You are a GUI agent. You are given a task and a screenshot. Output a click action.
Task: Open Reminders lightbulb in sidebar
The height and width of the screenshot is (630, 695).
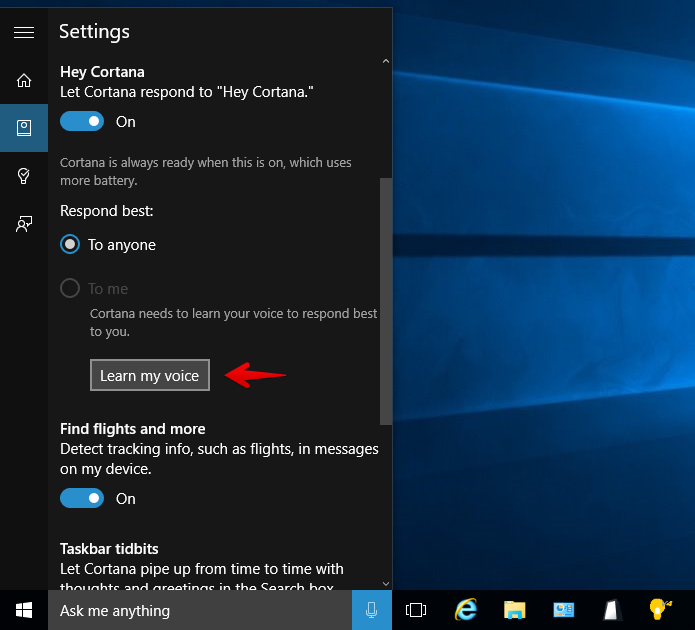coord(24,176)
